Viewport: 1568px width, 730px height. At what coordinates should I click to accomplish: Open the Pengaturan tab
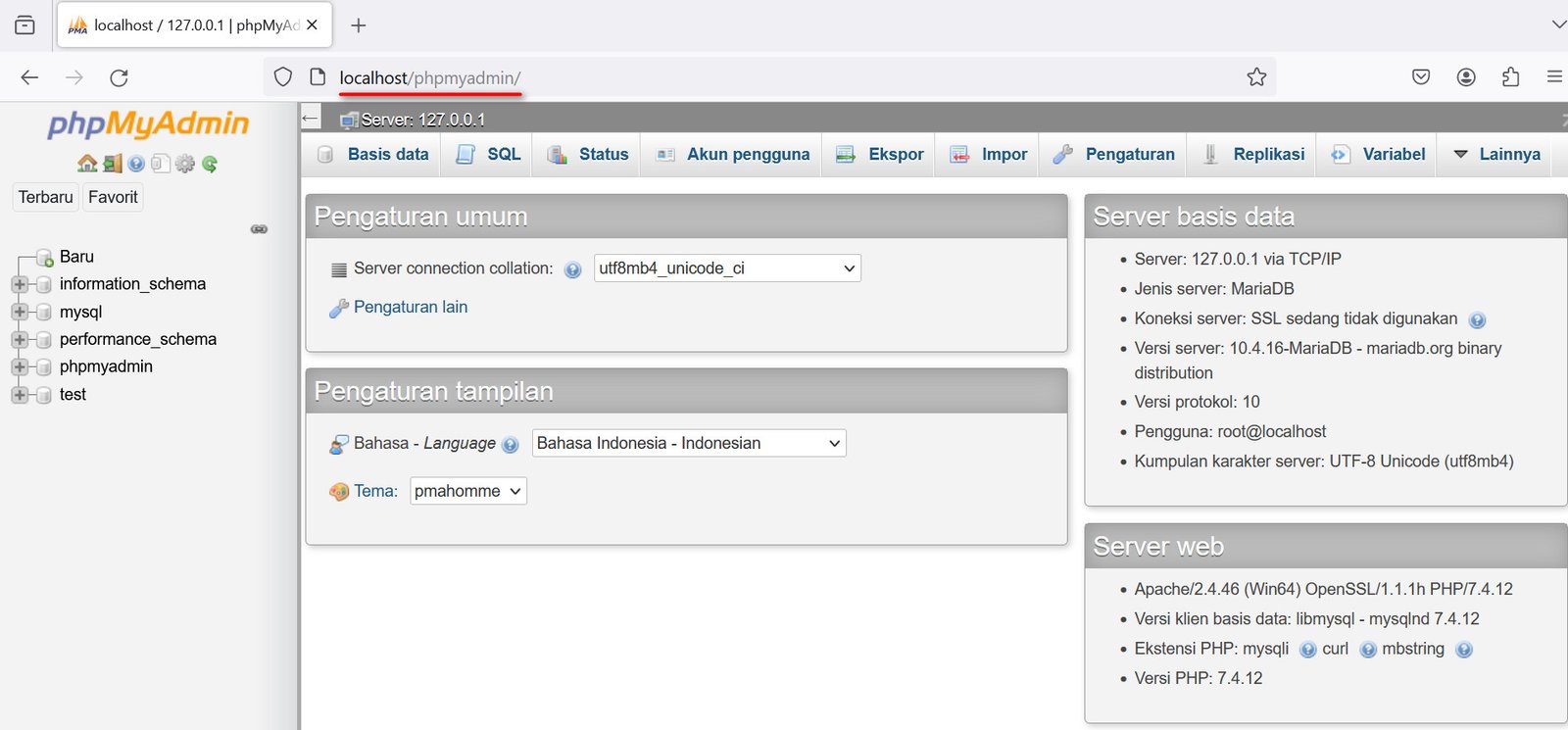(x=1113, y=155)
